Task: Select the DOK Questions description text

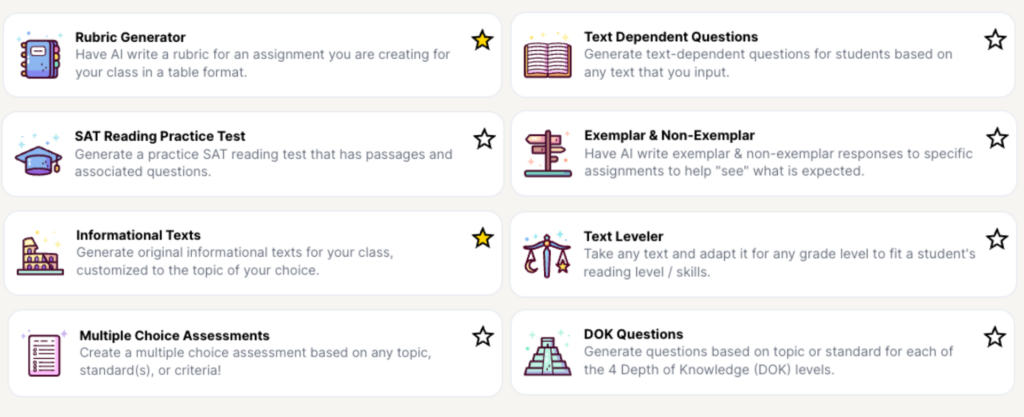Action: [x=769, y=360]
